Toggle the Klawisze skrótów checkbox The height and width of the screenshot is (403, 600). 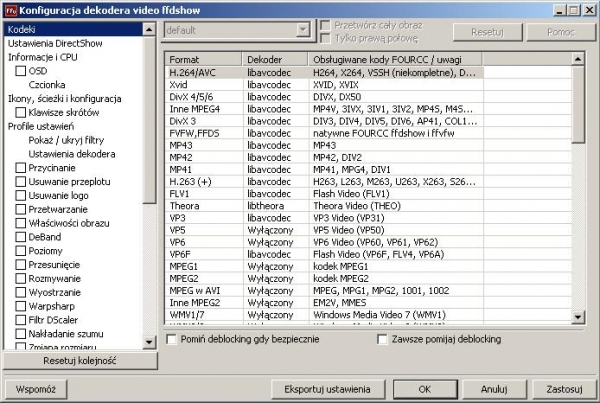click(21, 113)
